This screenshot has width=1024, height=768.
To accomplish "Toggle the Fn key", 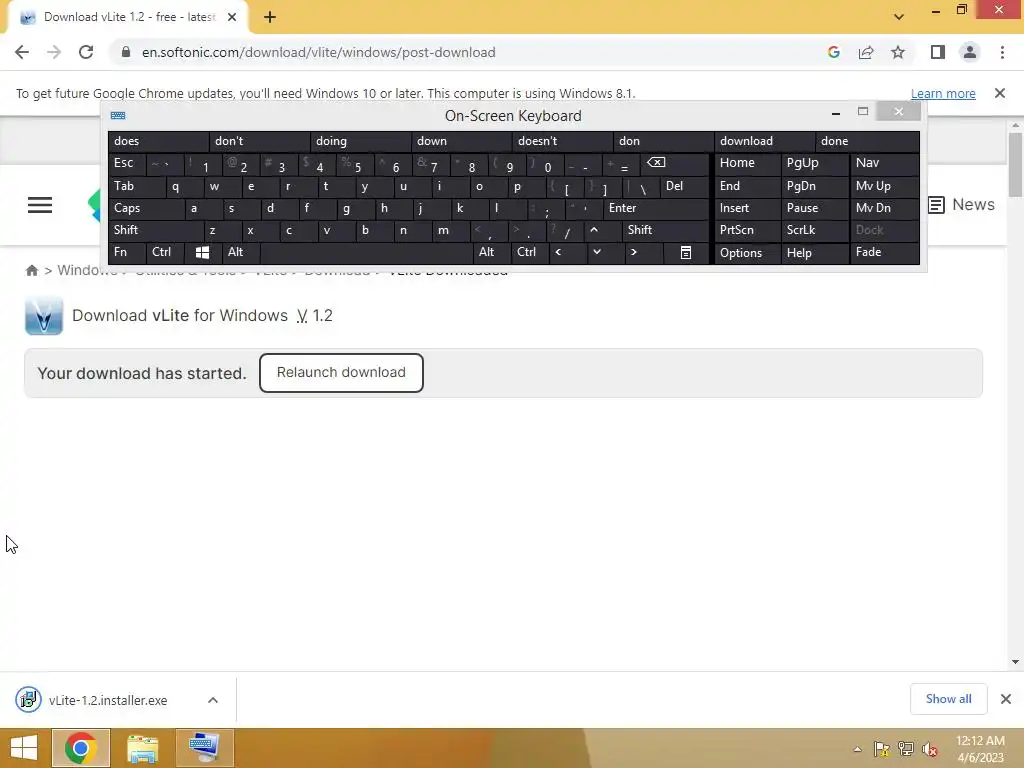I will [x=127, y=252].
